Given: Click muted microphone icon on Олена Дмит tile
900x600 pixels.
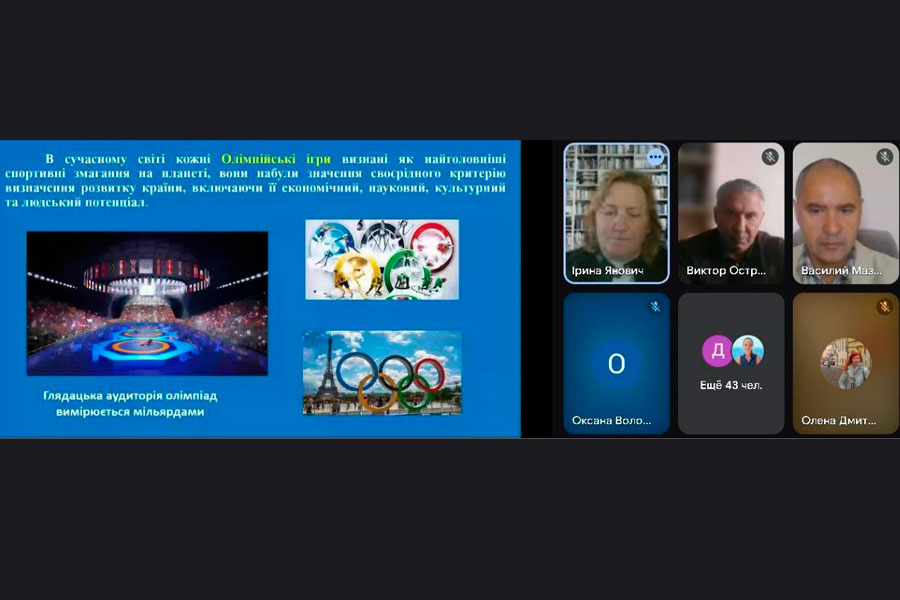Looking at the screenshot, I should click(x=885, y=307).
